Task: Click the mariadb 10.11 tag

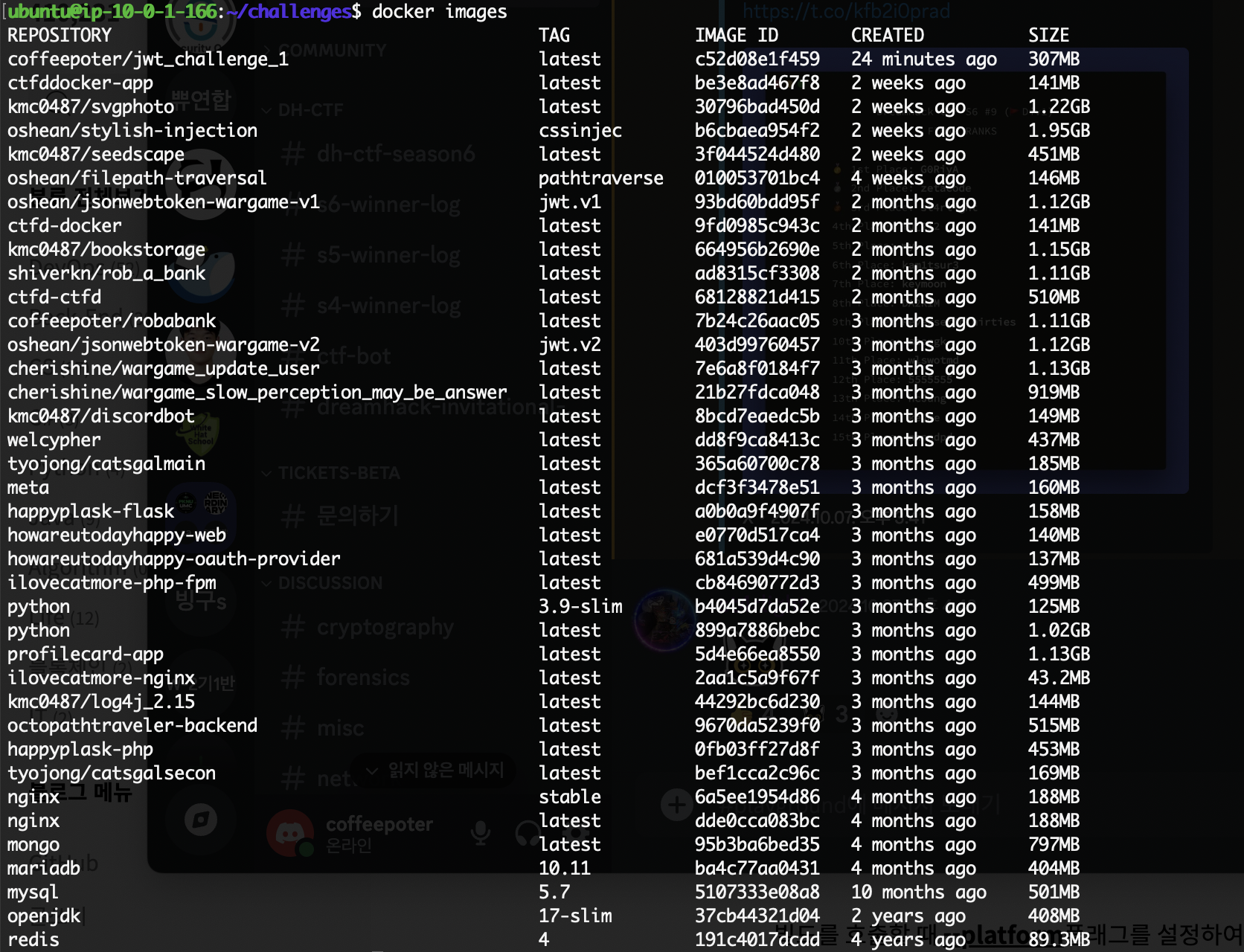Action: [x=565, y=869]
